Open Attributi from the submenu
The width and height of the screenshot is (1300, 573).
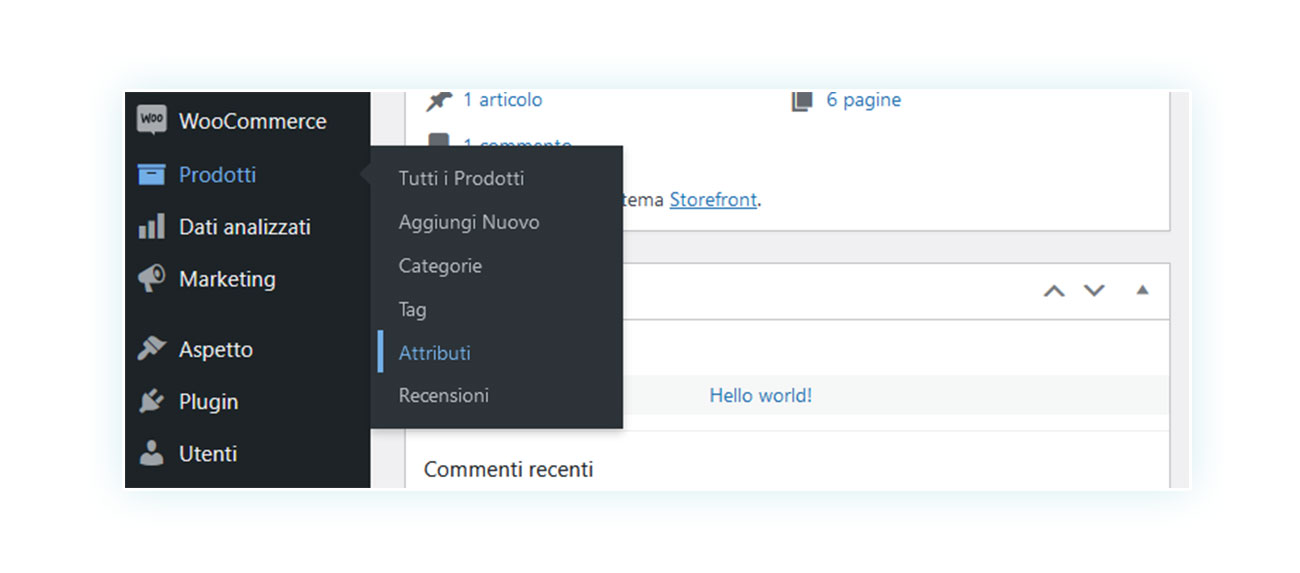tap(434, 353)
